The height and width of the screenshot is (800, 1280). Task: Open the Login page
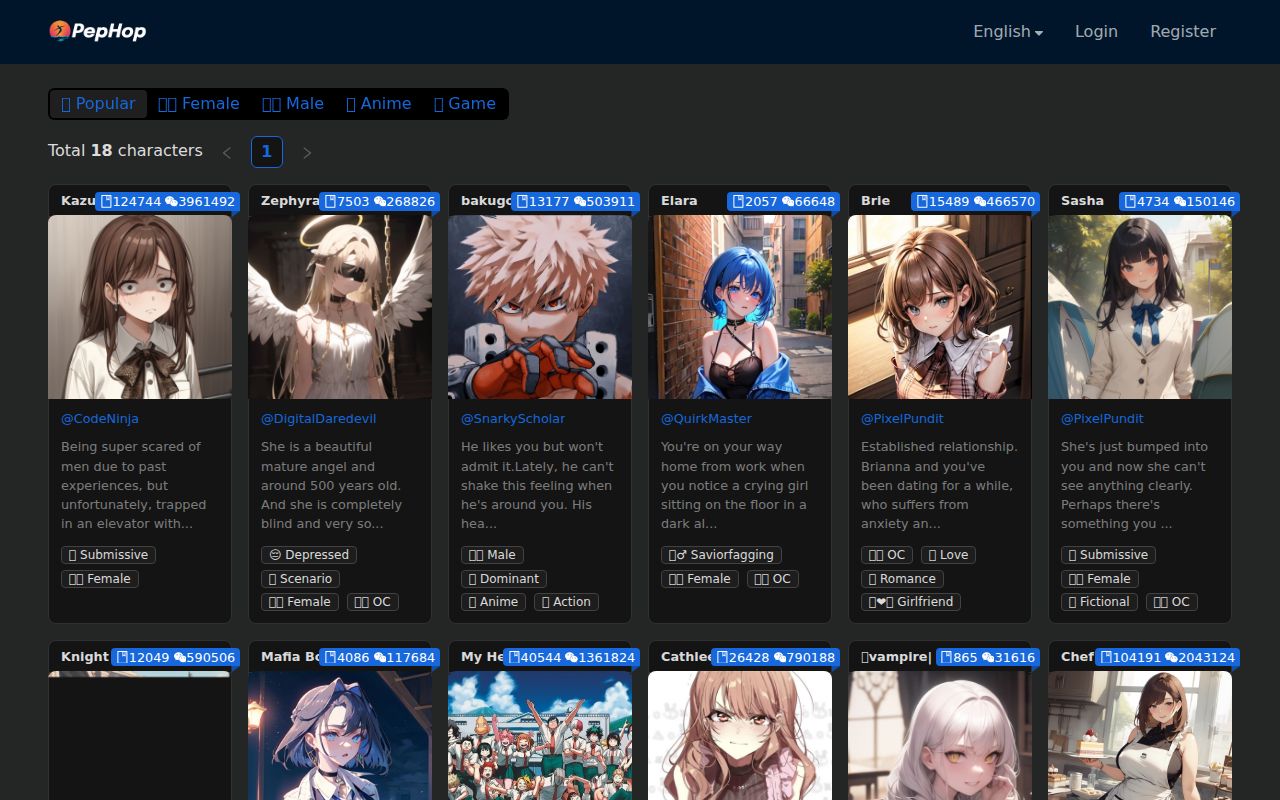(x=1096, y=31)
